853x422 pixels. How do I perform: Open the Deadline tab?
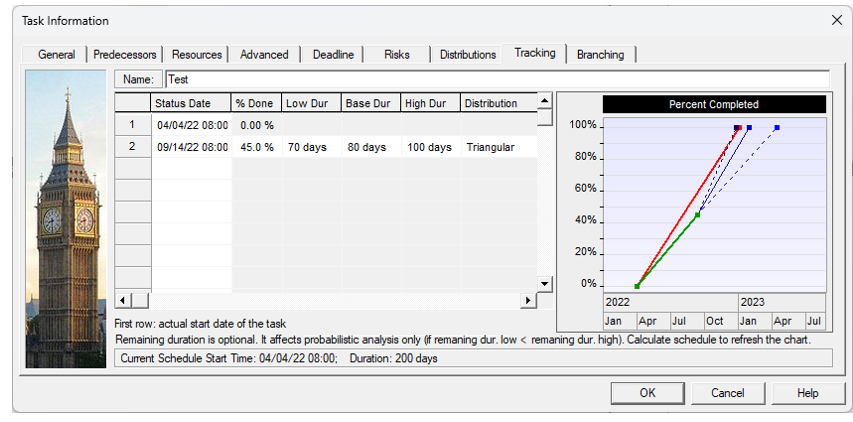[333, 55]
